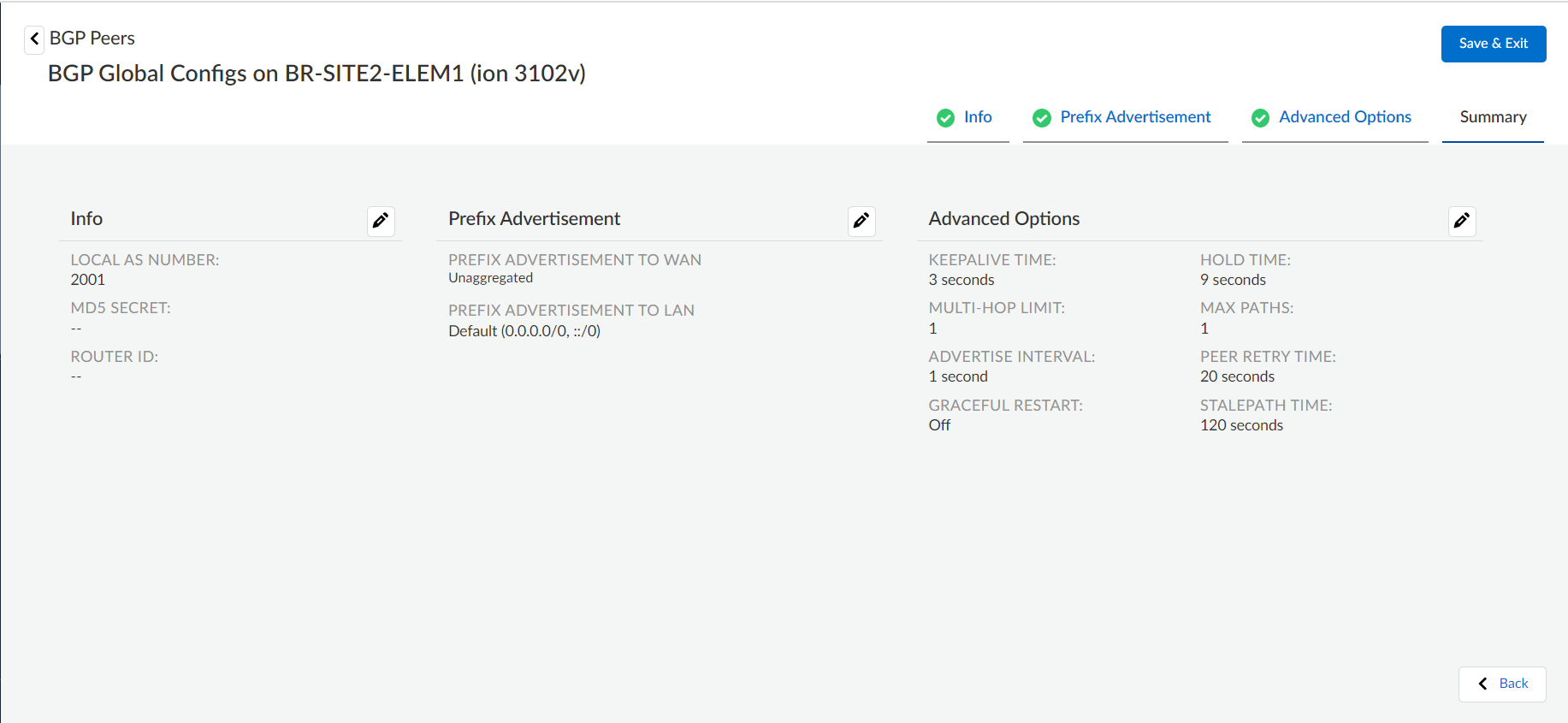Image resolution: width=1568 pixels, height=723 pixels.
Task: Click the Graceful Restart Off value
Action: tap(939, 425)
